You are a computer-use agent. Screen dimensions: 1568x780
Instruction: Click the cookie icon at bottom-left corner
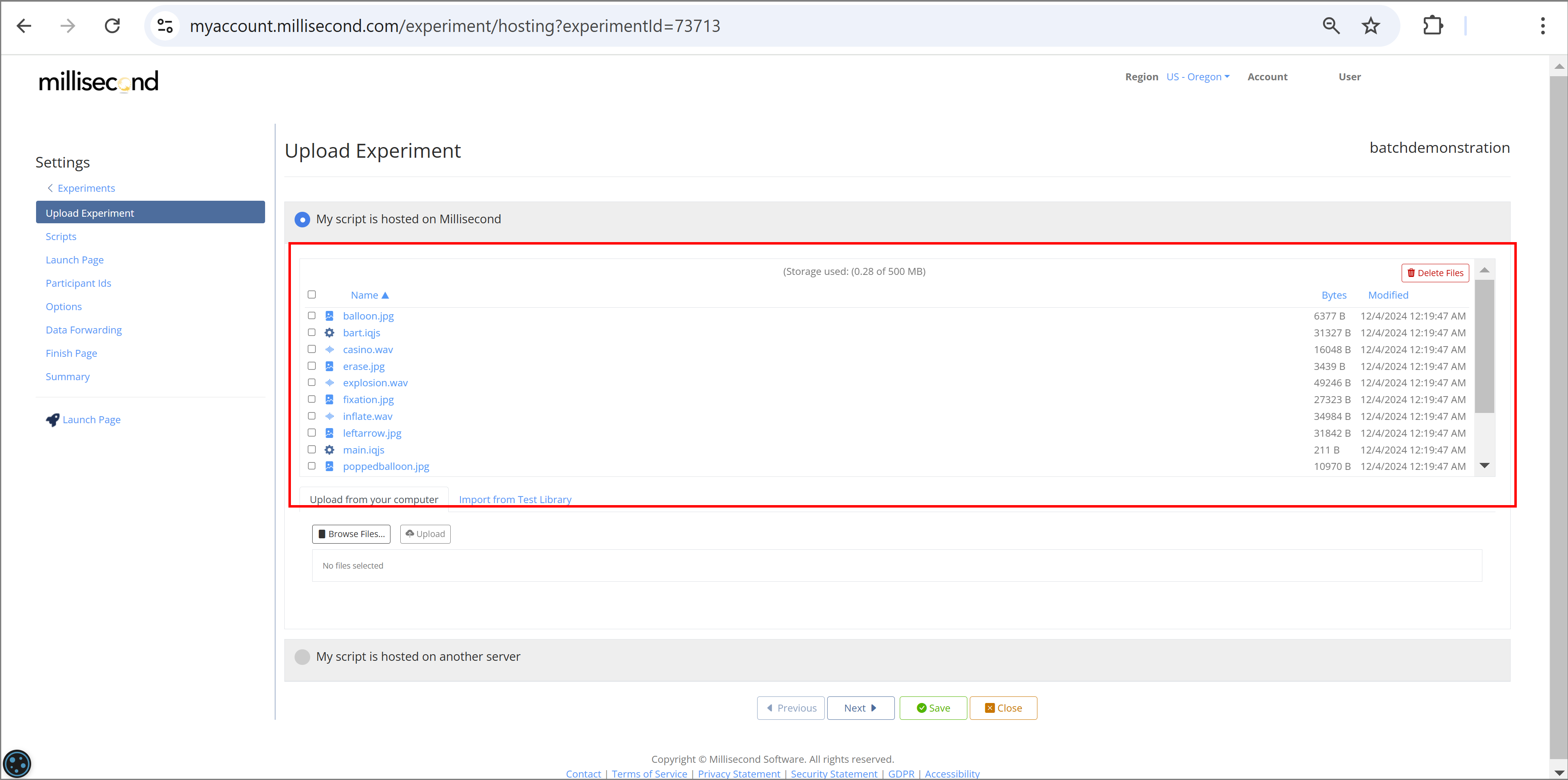pos(16,764)
